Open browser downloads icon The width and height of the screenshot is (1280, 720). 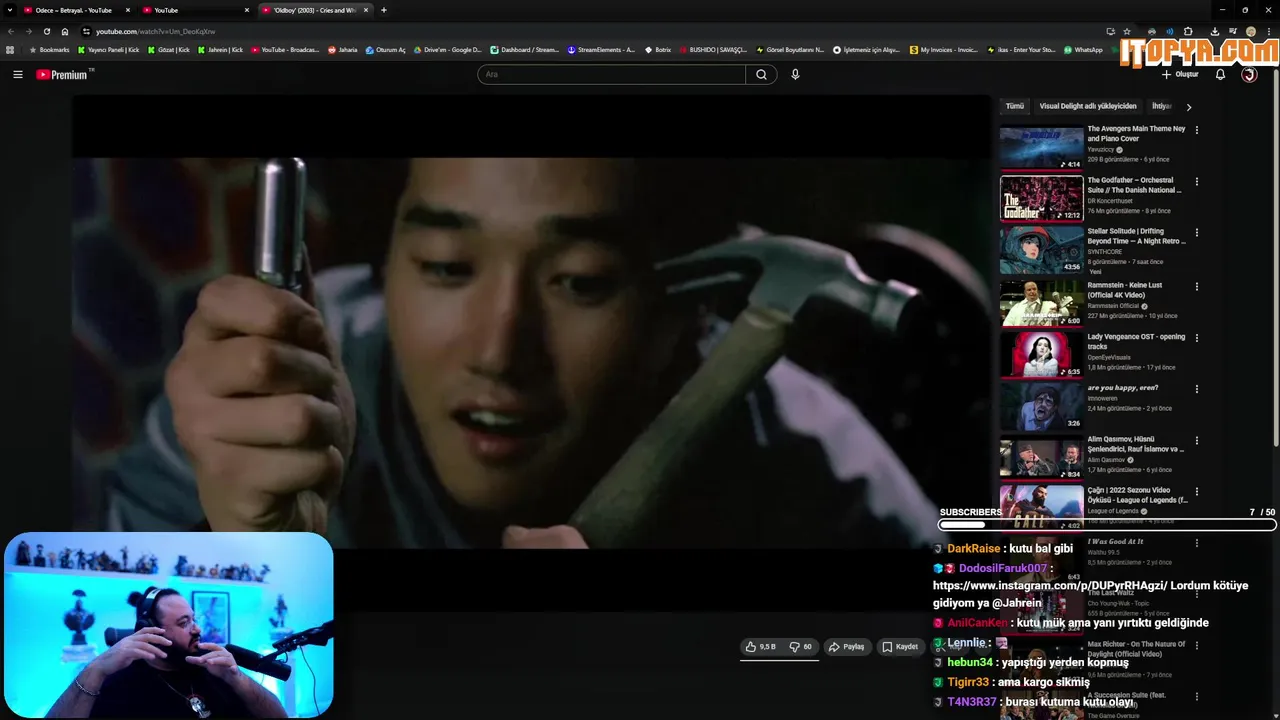[x=1214, y=31]
